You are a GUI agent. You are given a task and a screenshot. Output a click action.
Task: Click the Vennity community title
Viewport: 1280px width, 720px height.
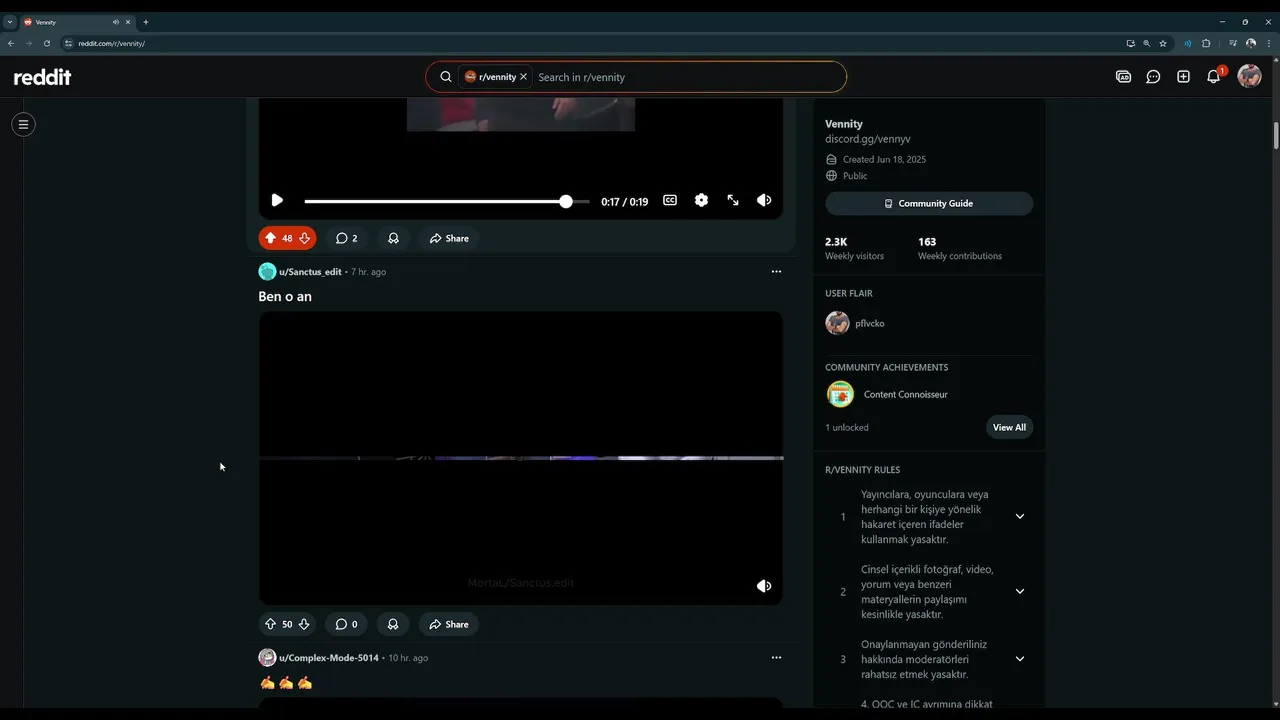pyautogui.click(x=844, y=124)
